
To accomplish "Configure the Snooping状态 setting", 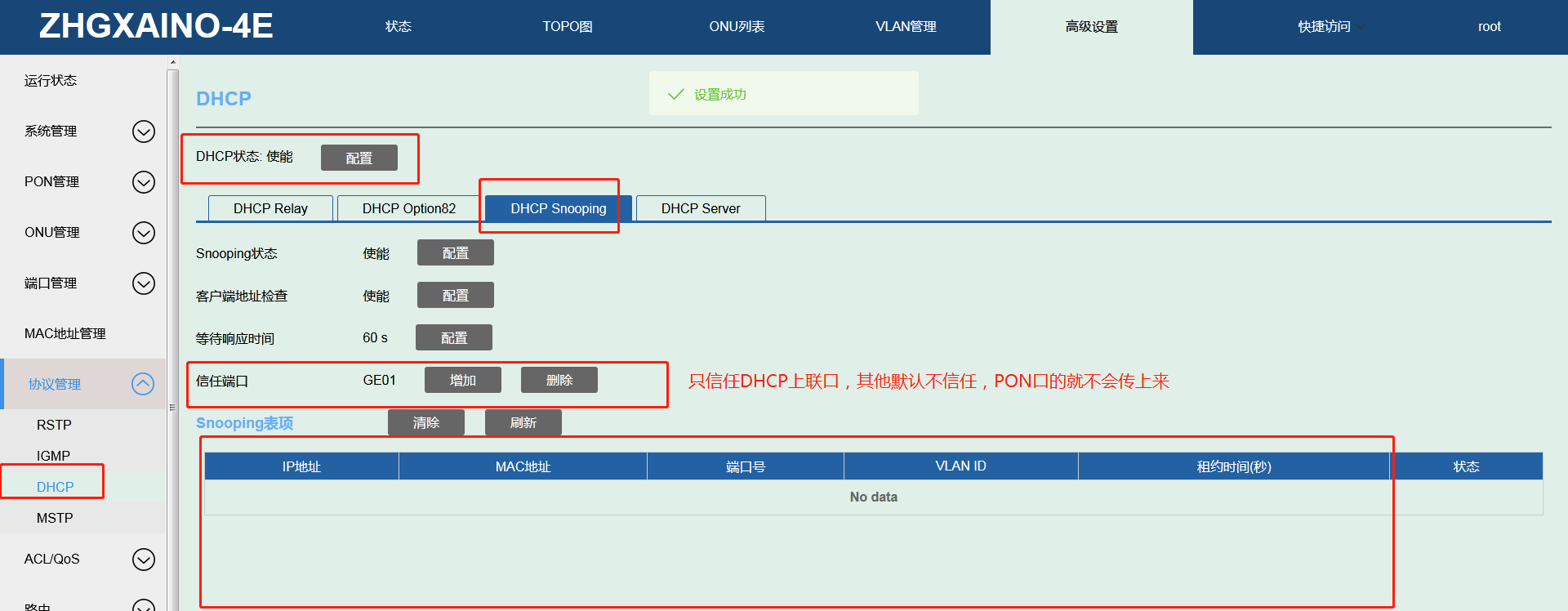I will (x=455, y=253).
